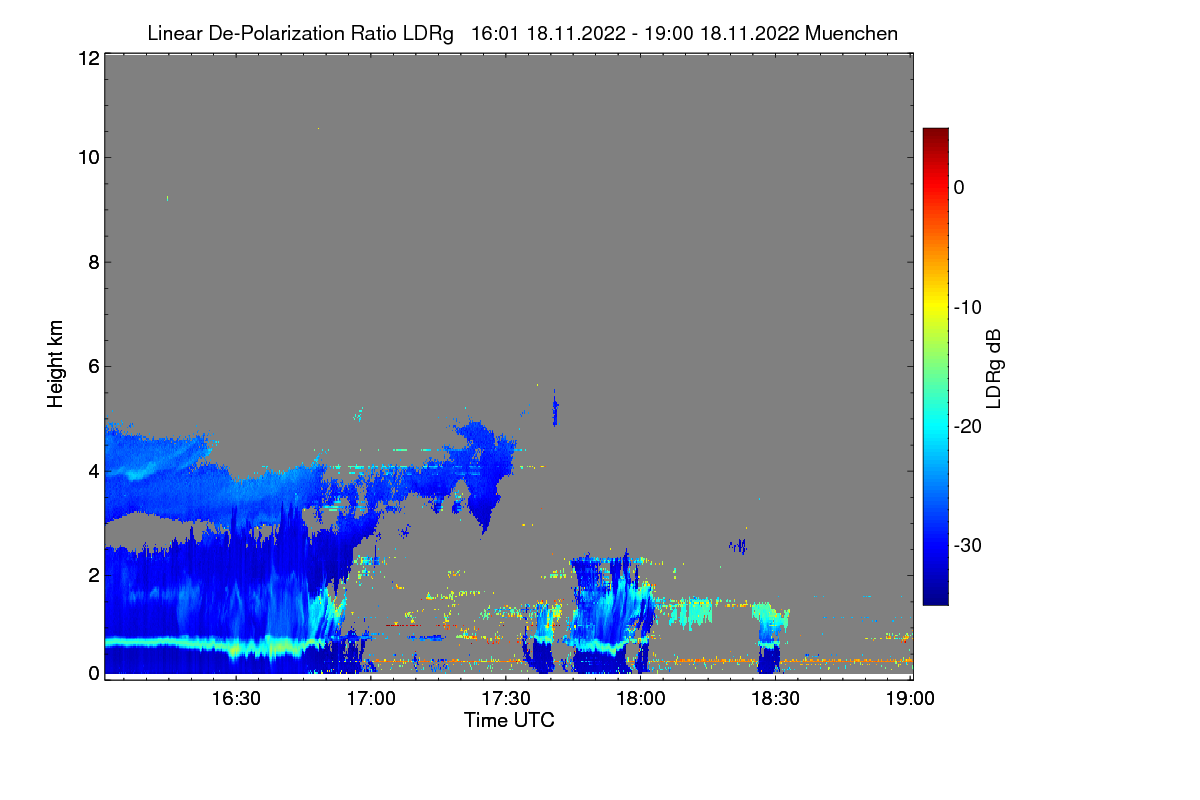Click the '6' height axis label
The width and height of the screenshot is (1200, 800).
point(93,366)
